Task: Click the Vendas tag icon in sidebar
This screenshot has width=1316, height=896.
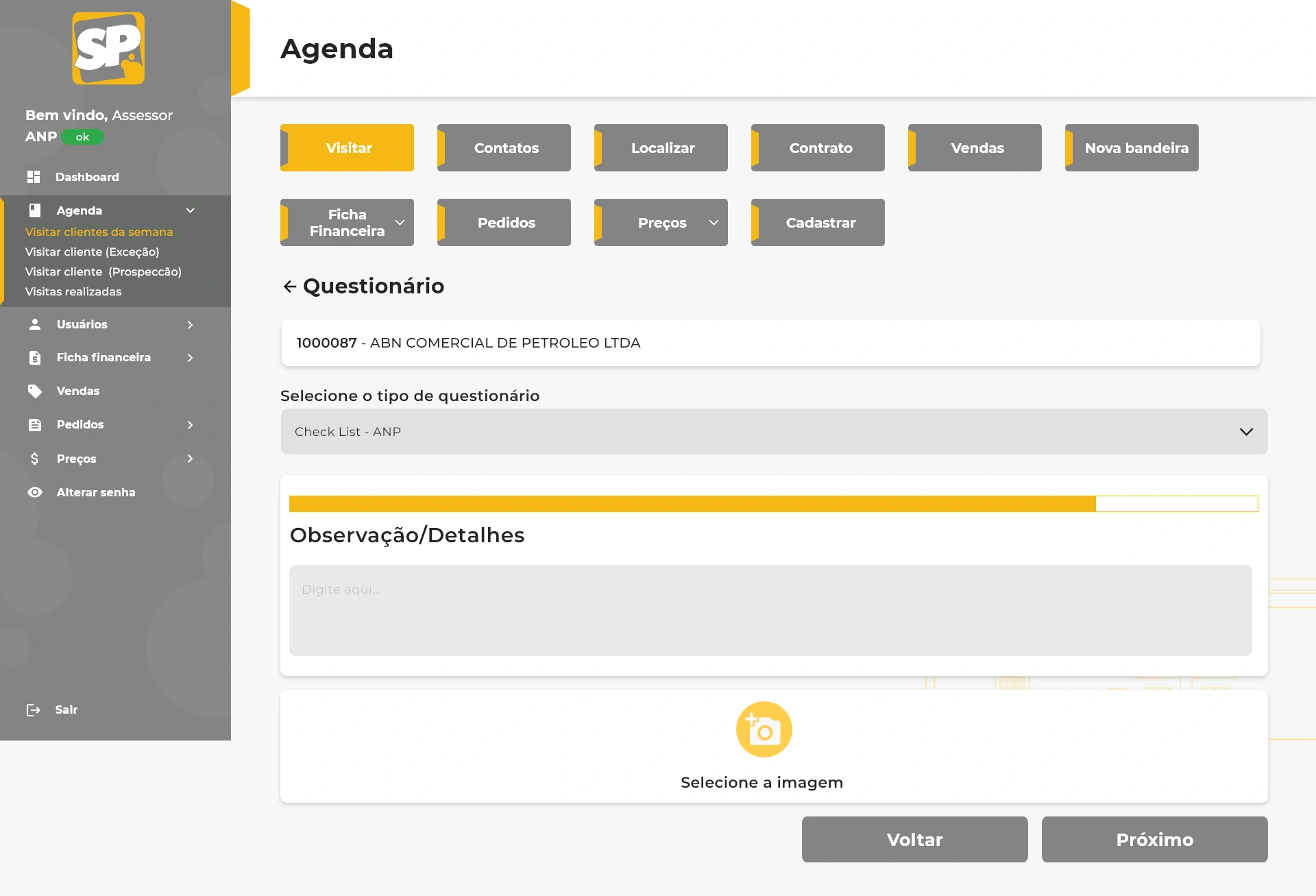Action: coord(35,391)
